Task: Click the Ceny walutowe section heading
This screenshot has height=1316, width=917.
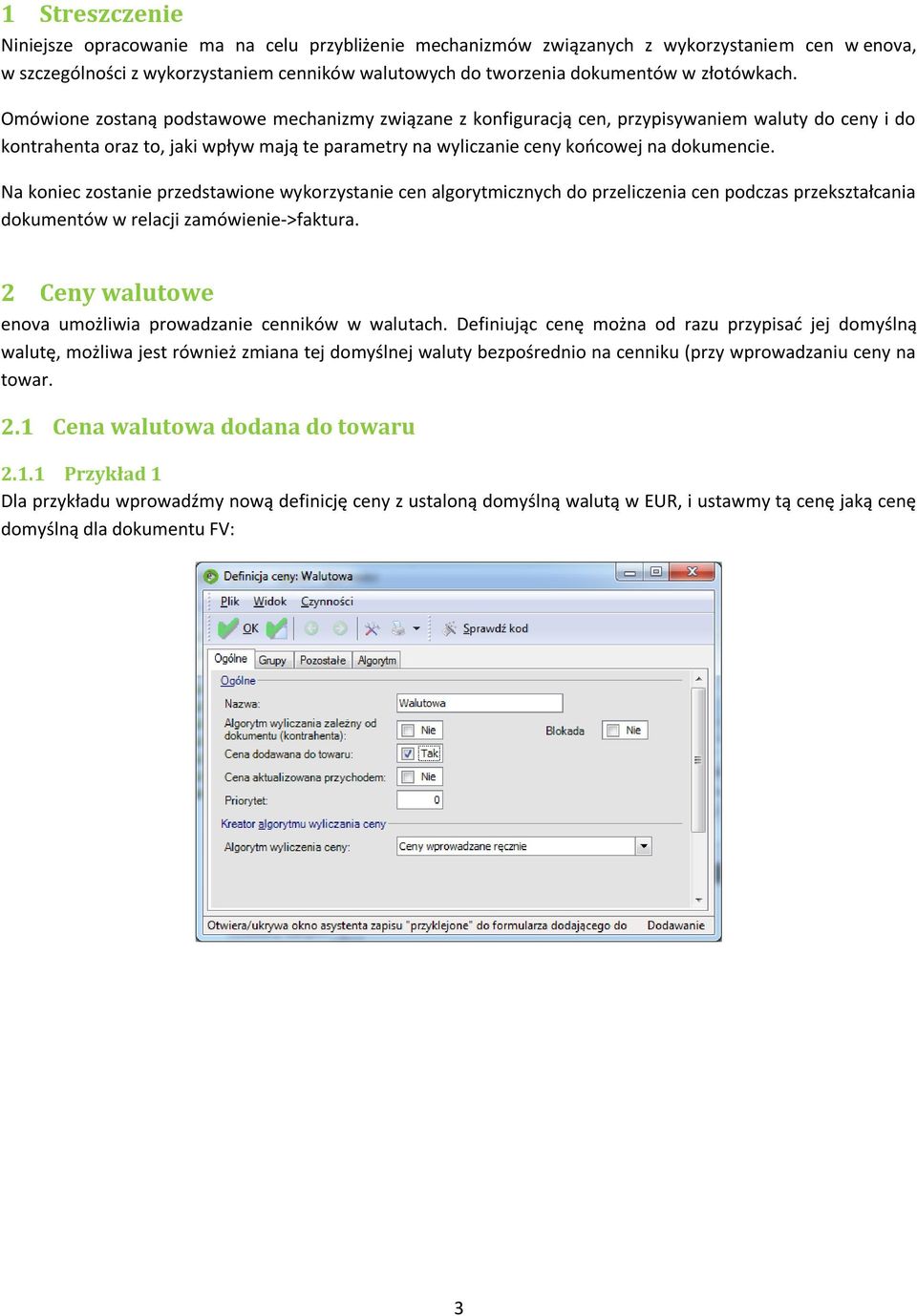Action: click(x=126, y=293)
